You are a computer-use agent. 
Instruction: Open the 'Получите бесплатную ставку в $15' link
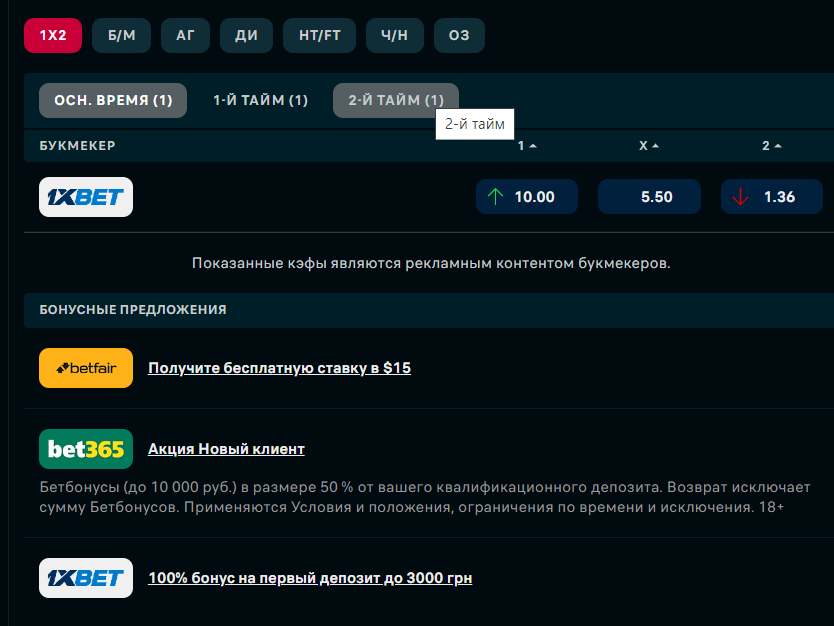[x=279, y=368]
